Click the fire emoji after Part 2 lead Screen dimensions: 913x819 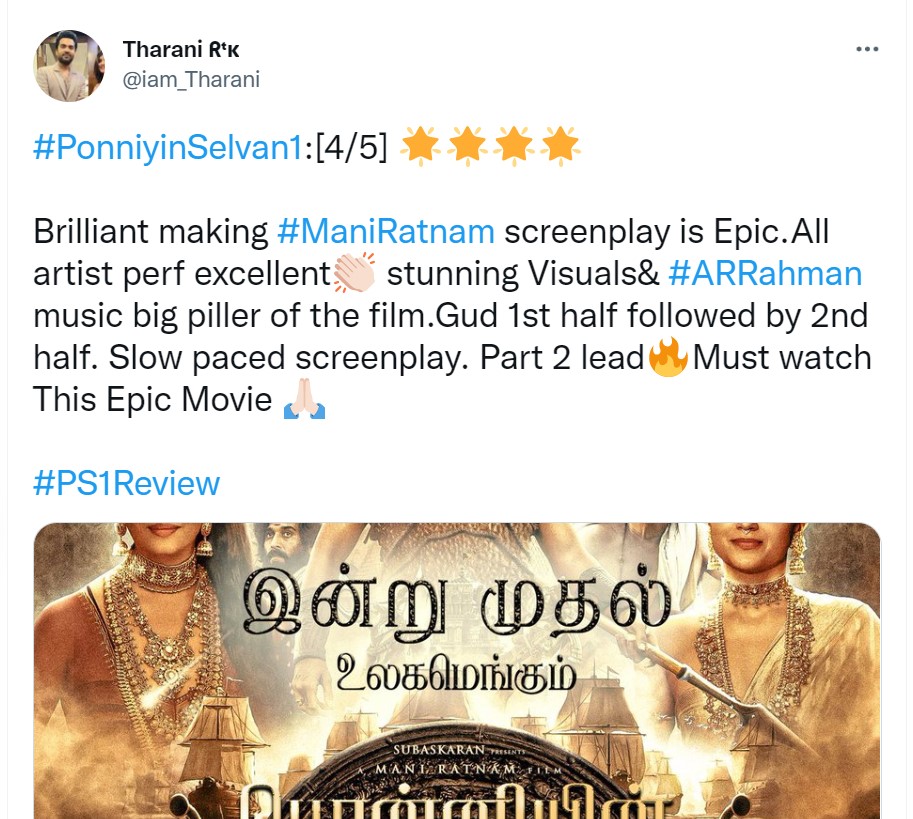(x=667, y=357)
